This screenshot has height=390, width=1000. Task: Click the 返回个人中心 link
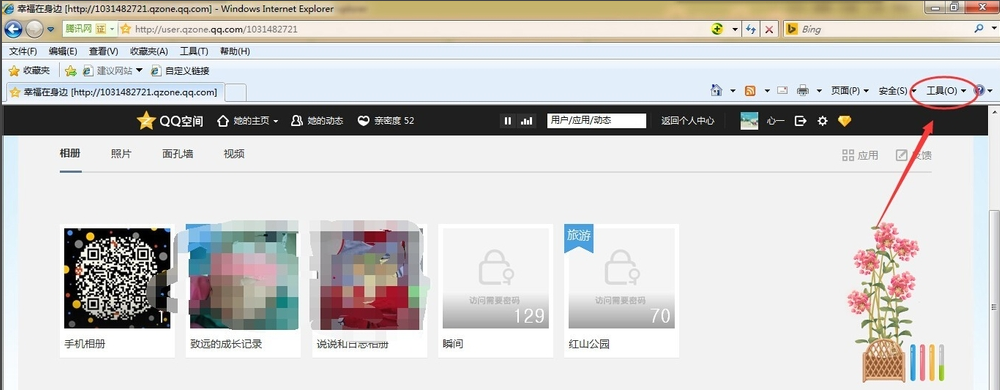[688, 120]
